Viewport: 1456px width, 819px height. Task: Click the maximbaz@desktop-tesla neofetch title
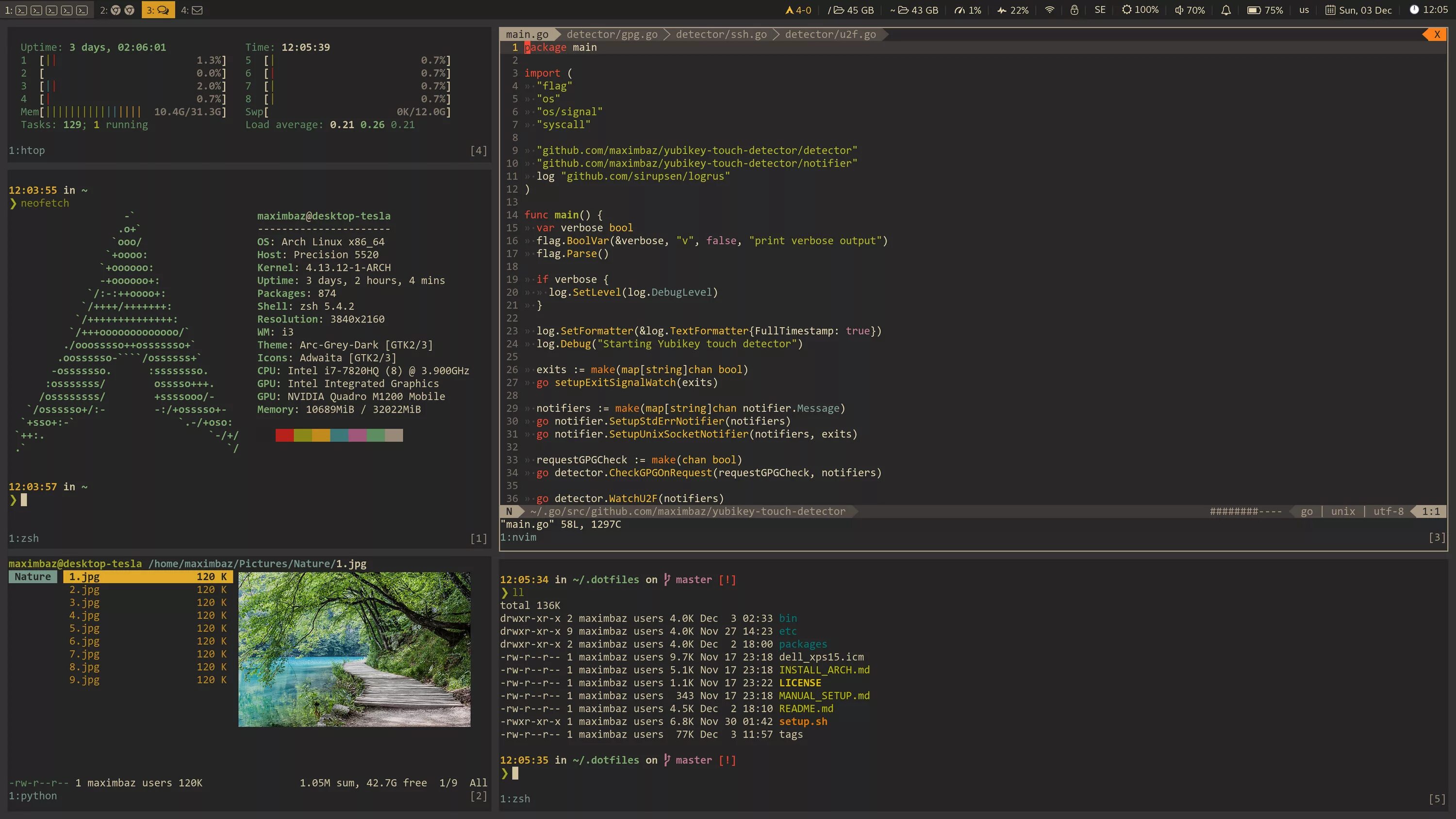324,216
